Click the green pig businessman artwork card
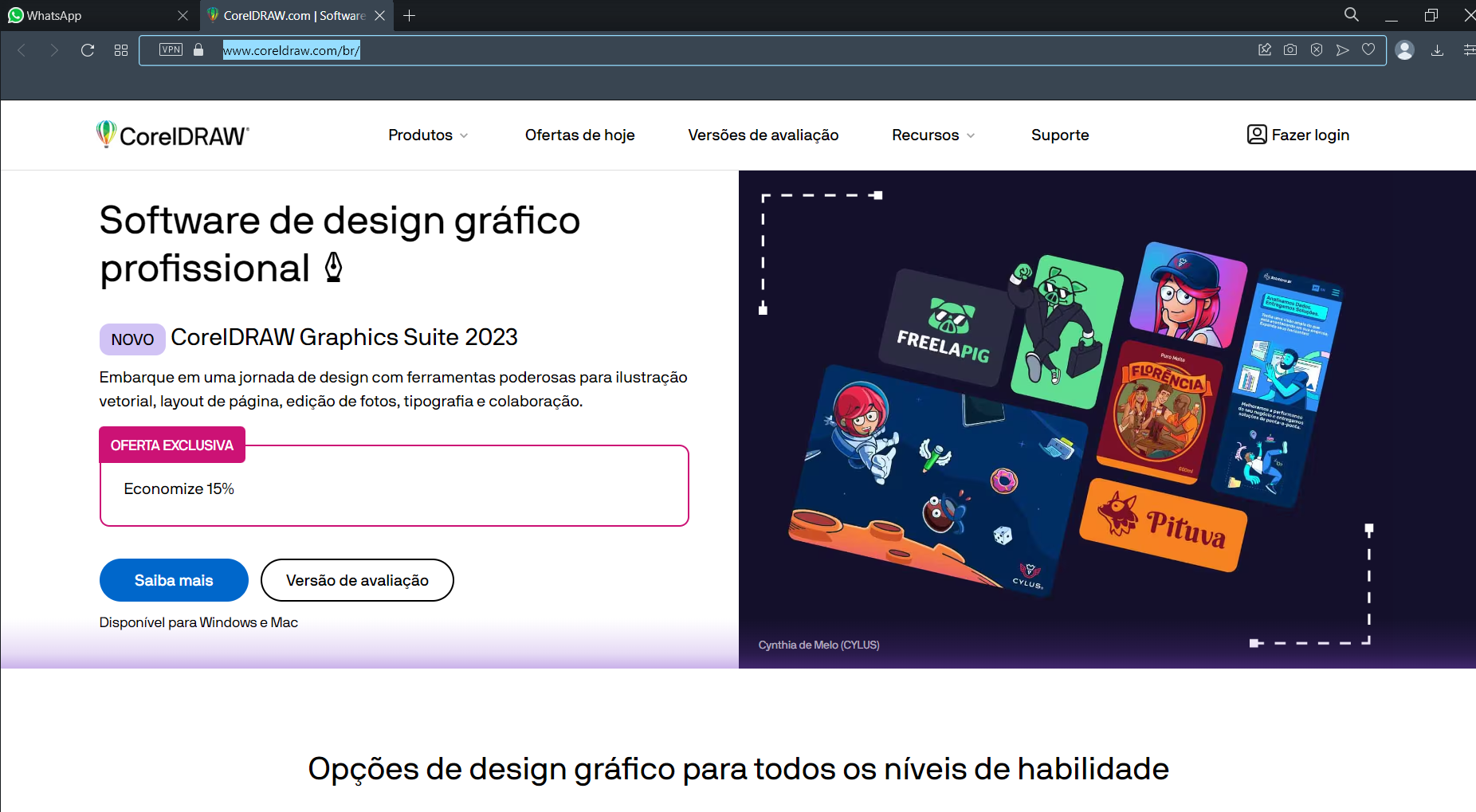 [1066, 331]
